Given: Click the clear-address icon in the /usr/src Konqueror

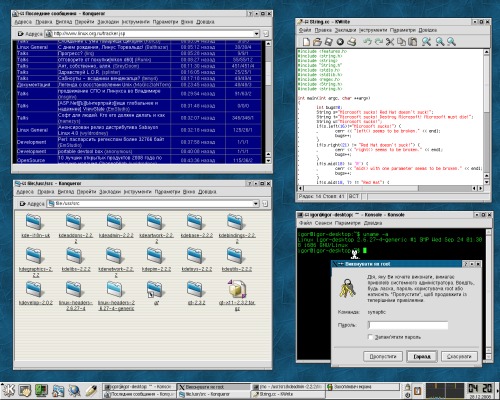Looking at the screenshot, I should (22, 203).
